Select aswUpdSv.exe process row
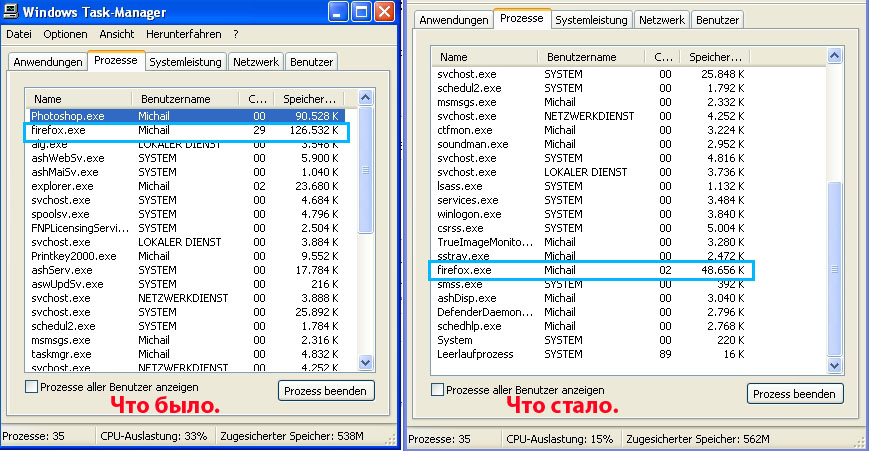Viewport: 869px width, 451px height. coord(186,284)
